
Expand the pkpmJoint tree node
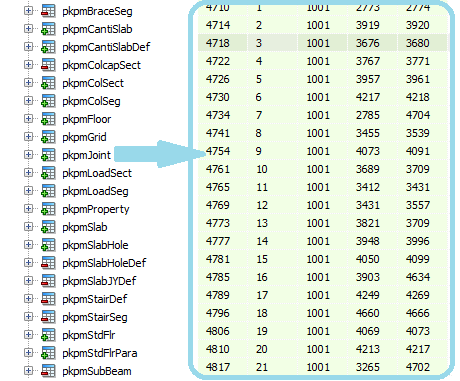point(28,155)
